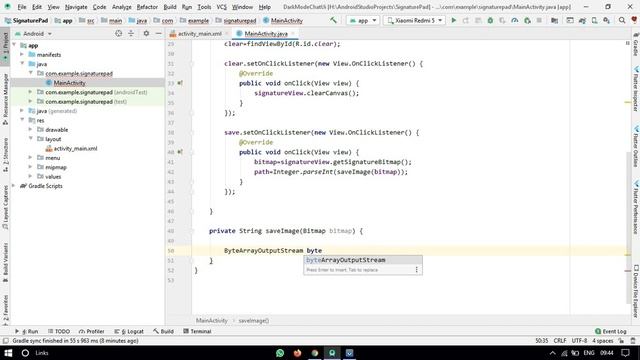Image resolution: width=640 pixels, height=360 pixels.
Task: Click the editor vertical scrollbar
Action: click(628, 229)
